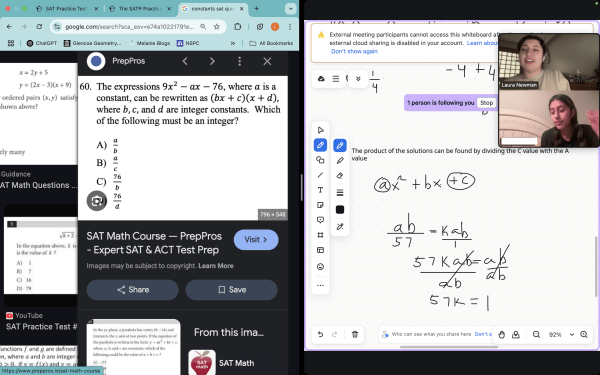The height and width of the screenshot is (375, 600).
Task: Undo last whiteboard action
Action: [320, 334]
